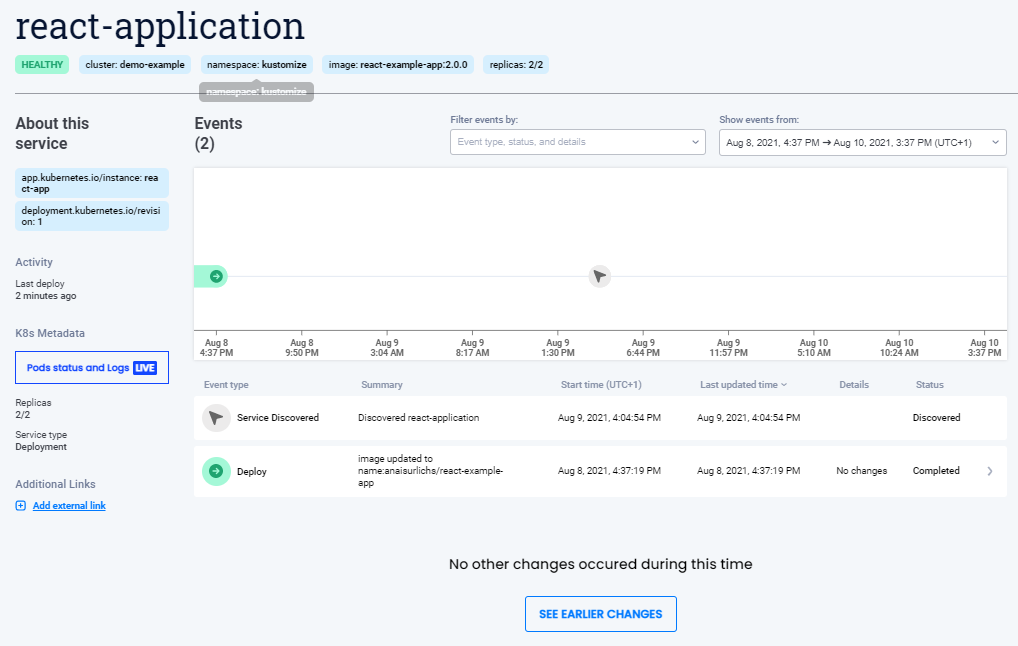The width and height of the screenshot is (1018, 646).
Task: Click the No changes details cell
Action: [862, 471]
